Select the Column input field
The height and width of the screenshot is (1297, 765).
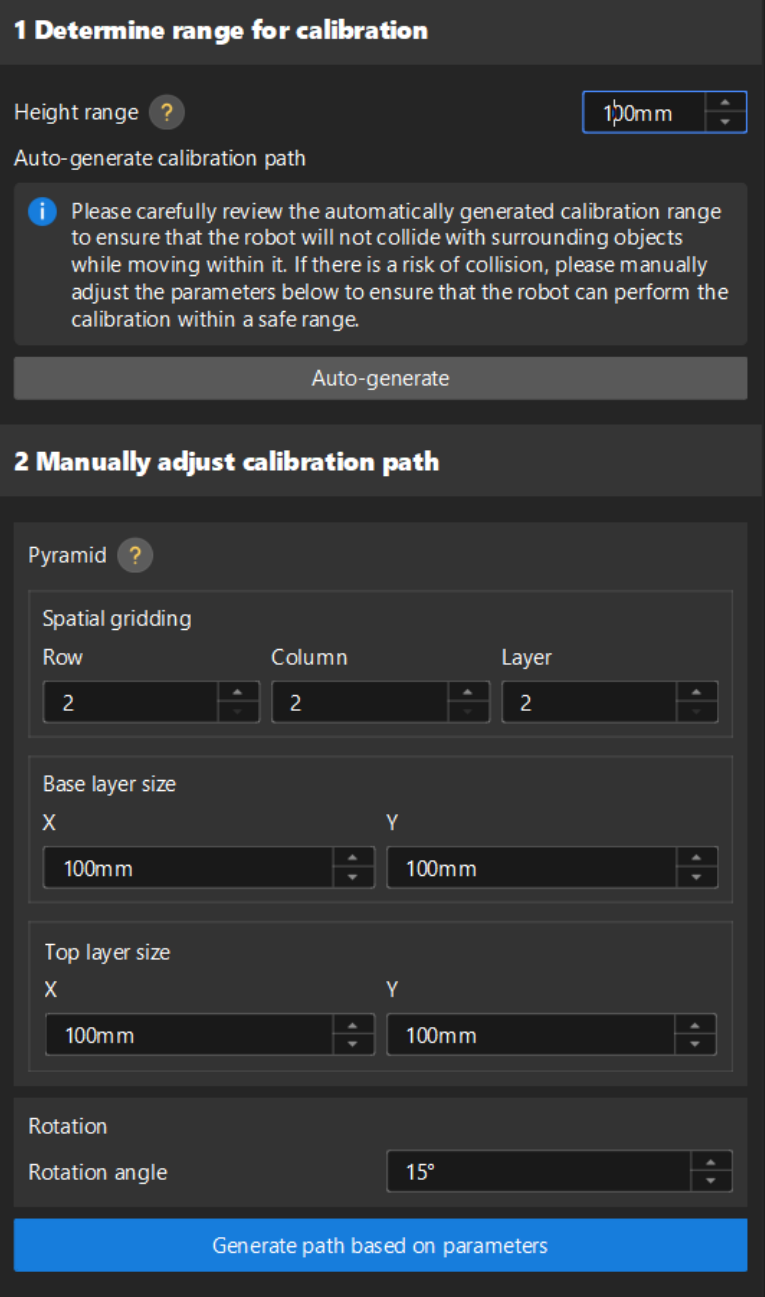coord(360,701)
